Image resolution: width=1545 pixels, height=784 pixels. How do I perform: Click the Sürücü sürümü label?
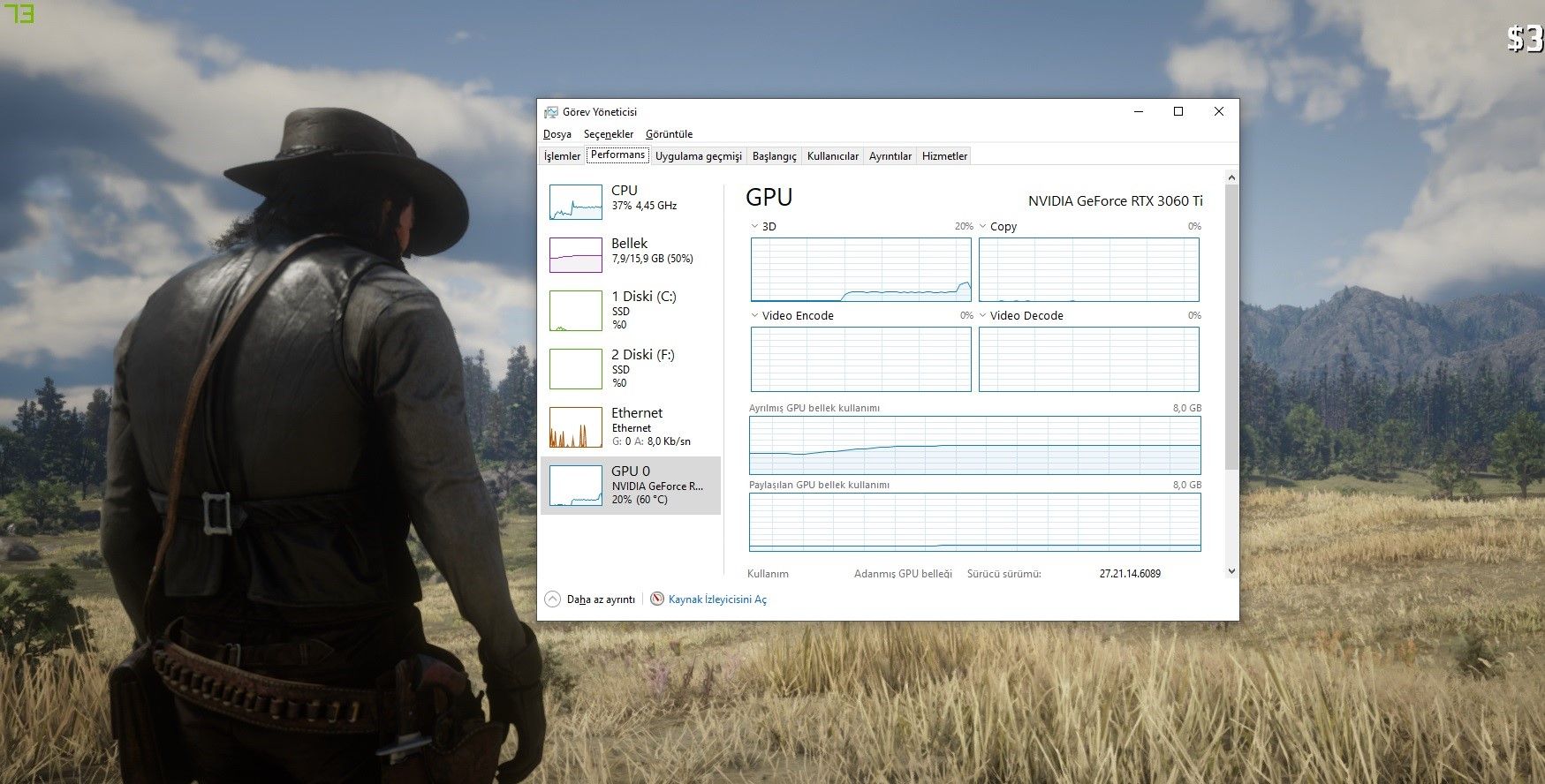pyautogui.click(x=1004, y=574)
